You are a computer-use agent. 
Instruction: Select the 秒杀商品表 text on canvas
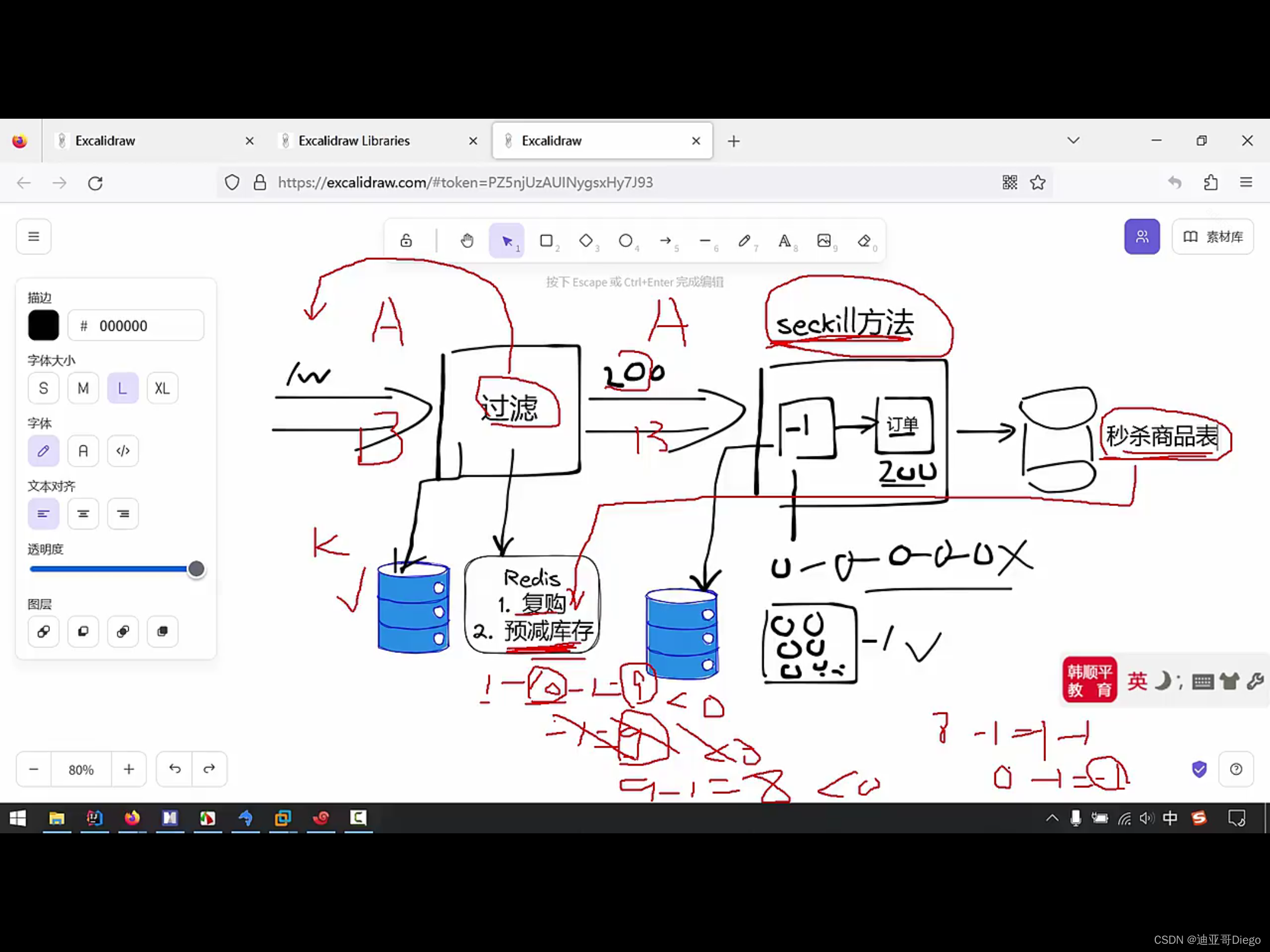click(x=1162, y=436)
